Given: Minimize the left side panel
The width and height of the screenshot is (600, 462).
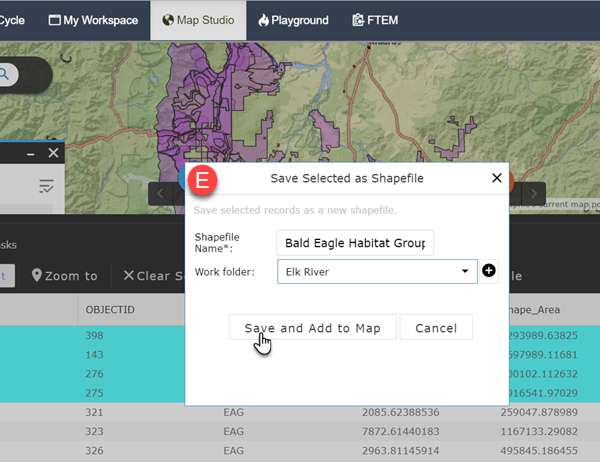Looking at the screenshot, I should coord(30,153).
